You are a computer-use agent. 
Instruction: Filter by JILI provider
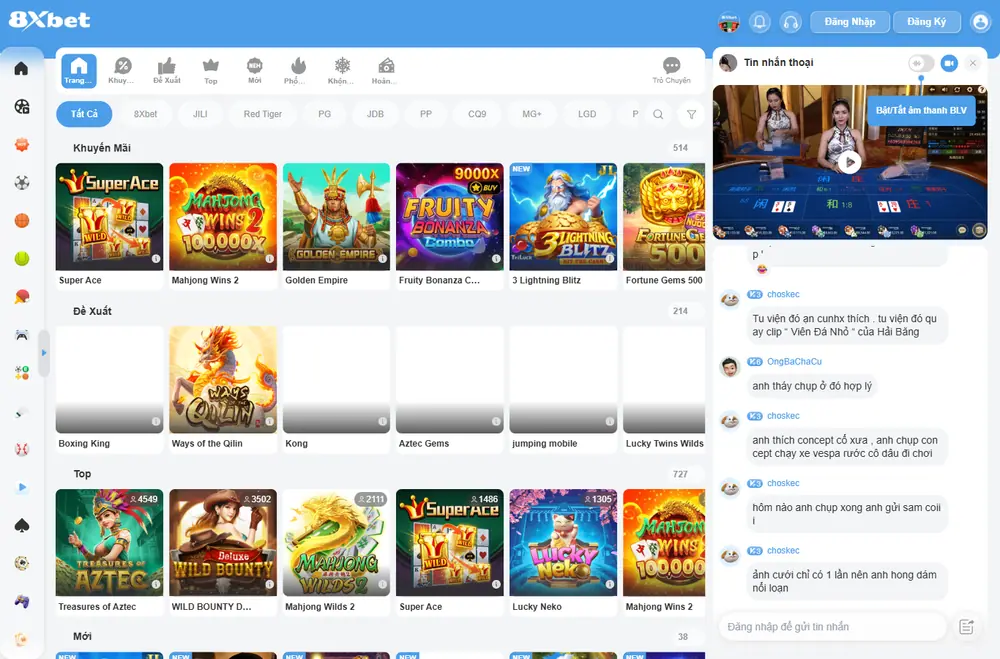point(200,114)
